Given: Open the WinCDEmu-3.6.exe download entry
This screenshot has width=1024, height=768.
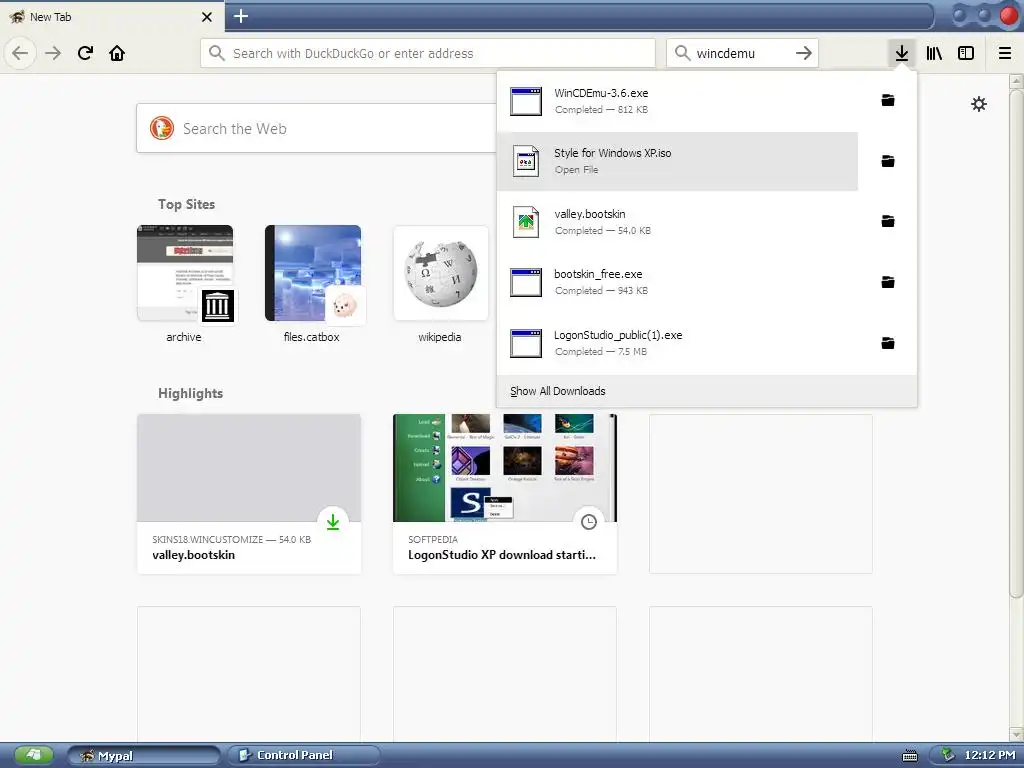Looking at the screenshot, I should [x=677, y=101].
